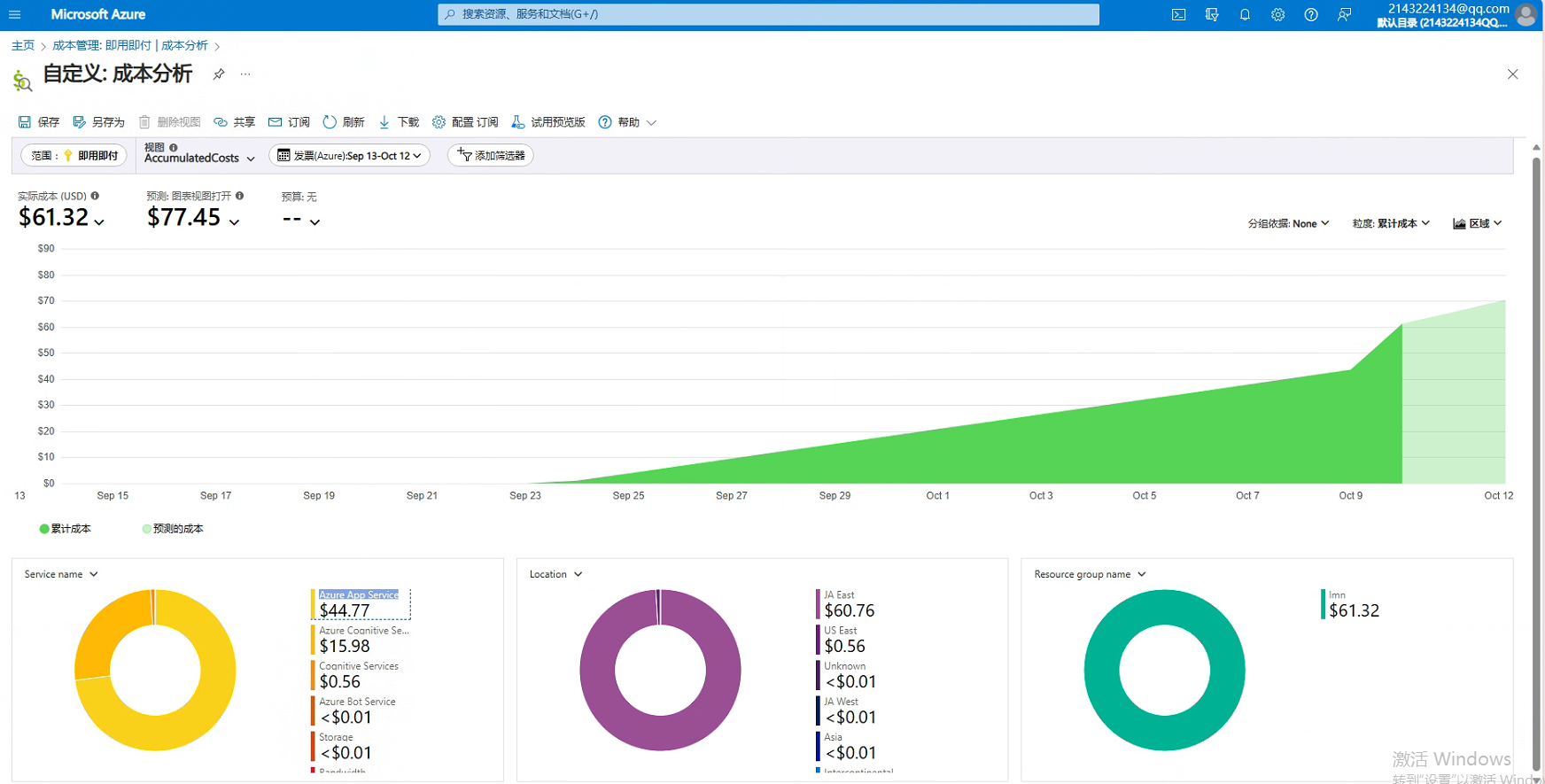Show info icon beside 视图 label

click(x=174, y=147)
